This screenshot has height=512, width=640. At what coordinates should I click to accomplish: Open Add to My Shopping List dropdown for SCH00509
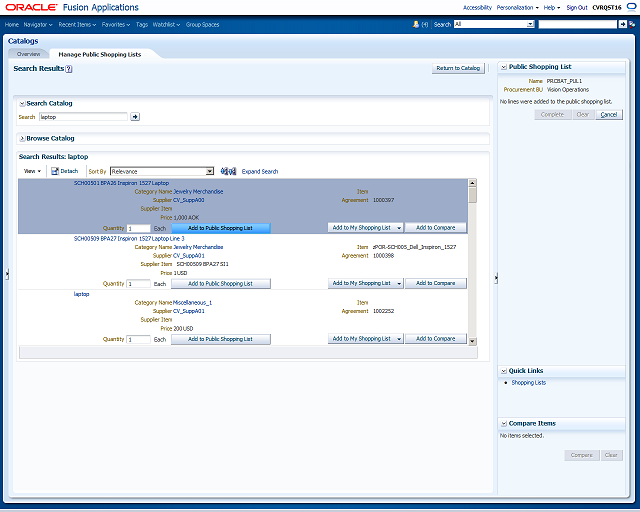[399, 283]
